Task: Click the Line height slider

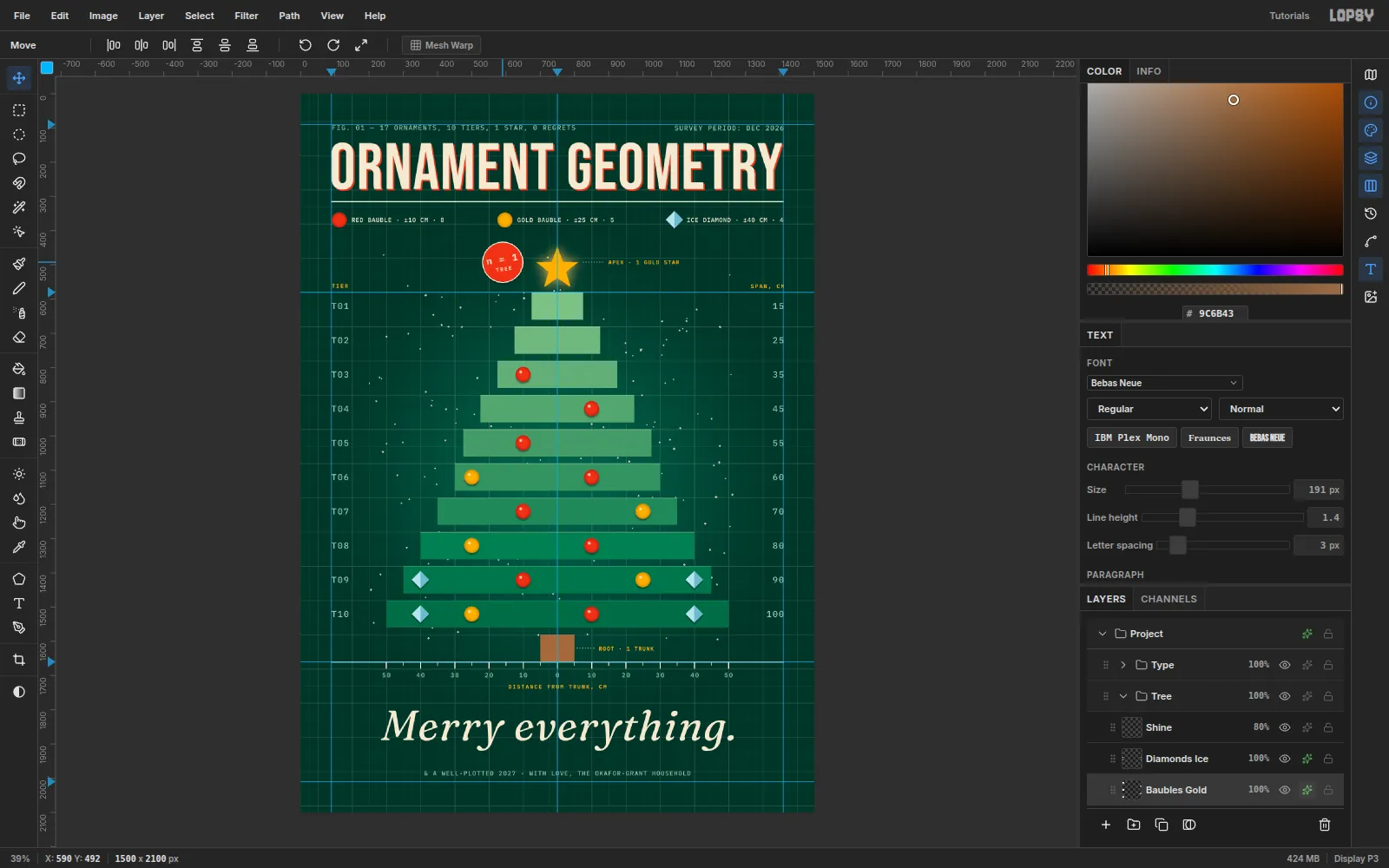Action: click(1222, 517)
